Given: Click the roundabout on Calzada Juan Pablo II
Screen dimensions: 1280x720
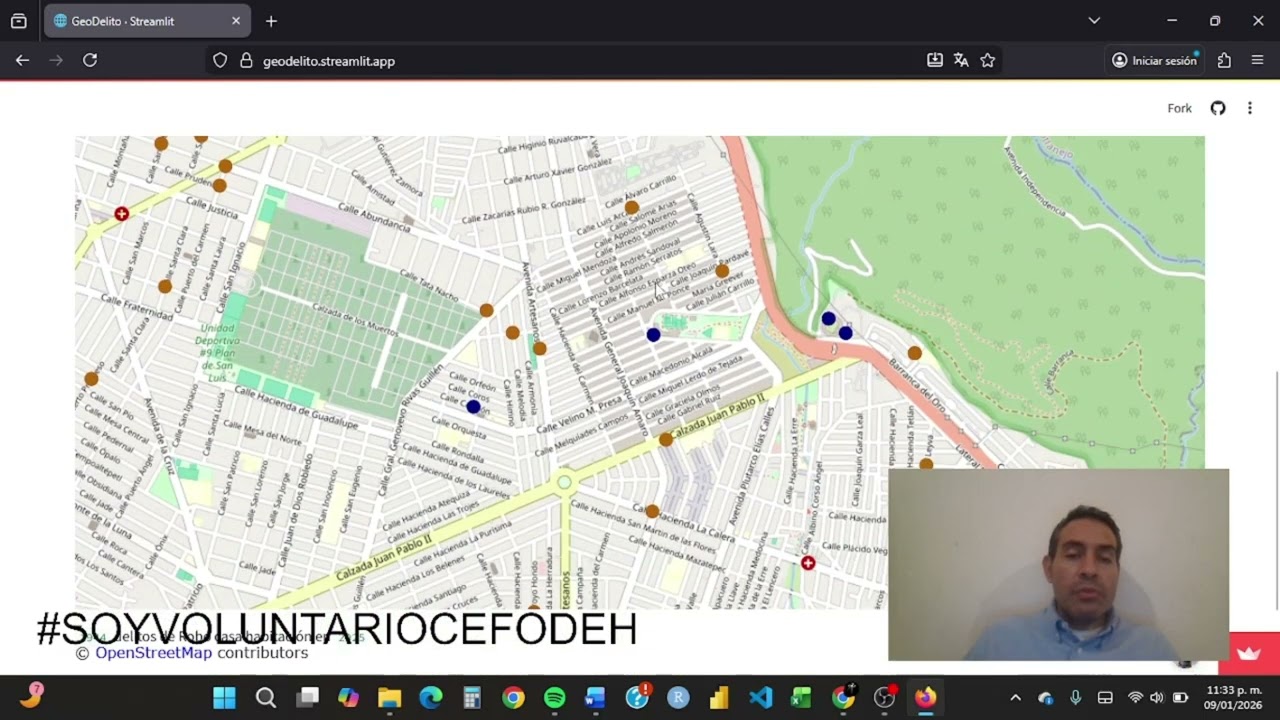Looking at the screenshot, I should click(x=564, y=483).
